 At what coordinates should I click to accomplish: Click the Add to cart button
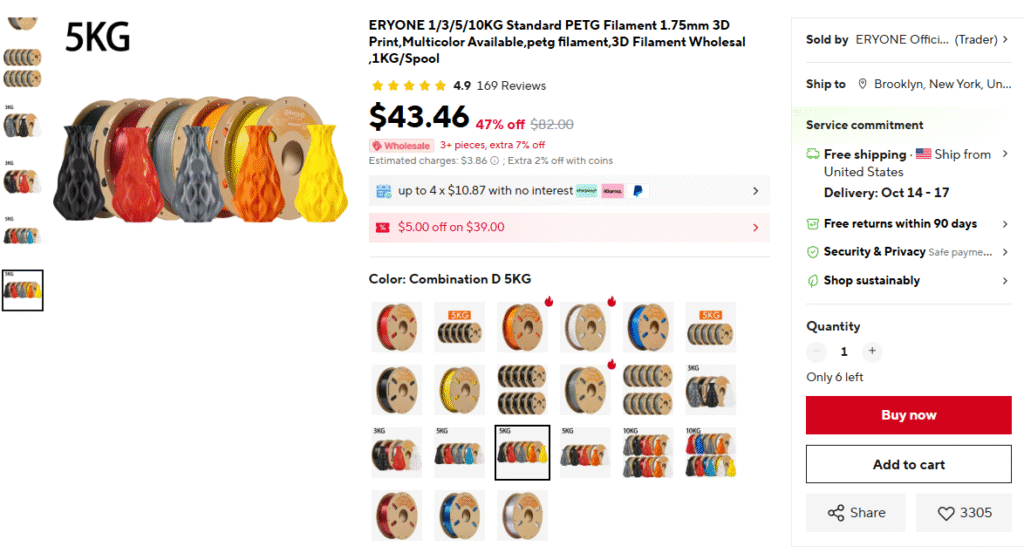[908, 464]
